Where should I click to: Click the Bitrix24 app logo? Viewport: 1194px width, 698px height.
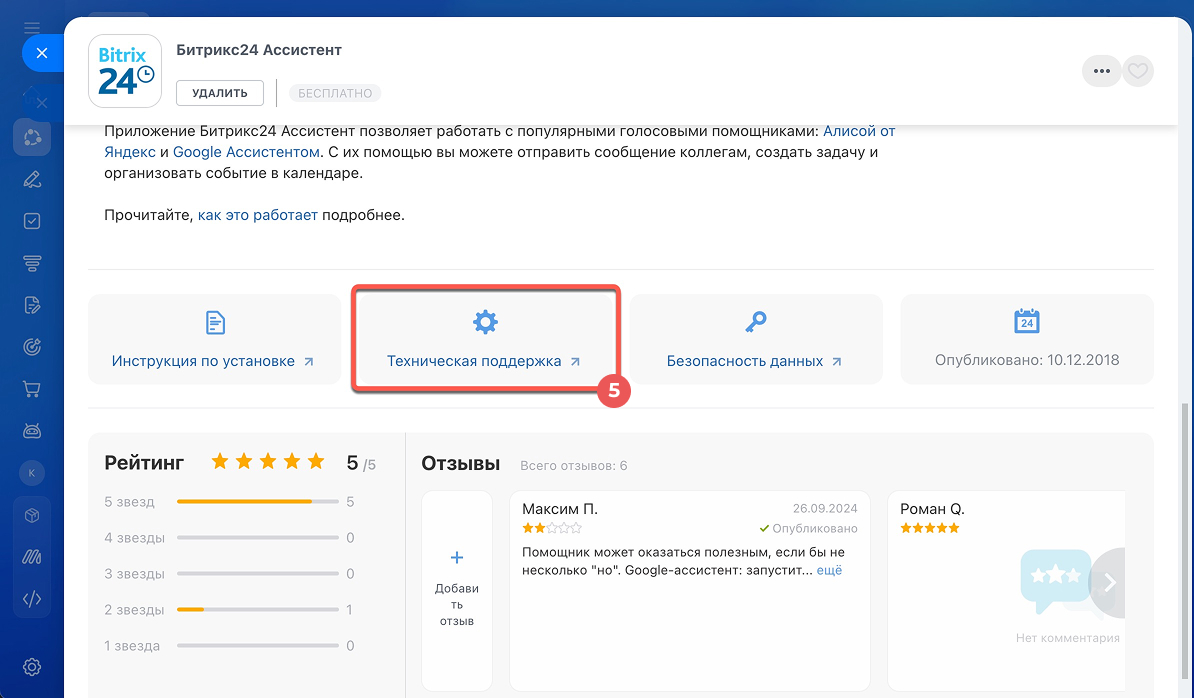tap(126, 71)
